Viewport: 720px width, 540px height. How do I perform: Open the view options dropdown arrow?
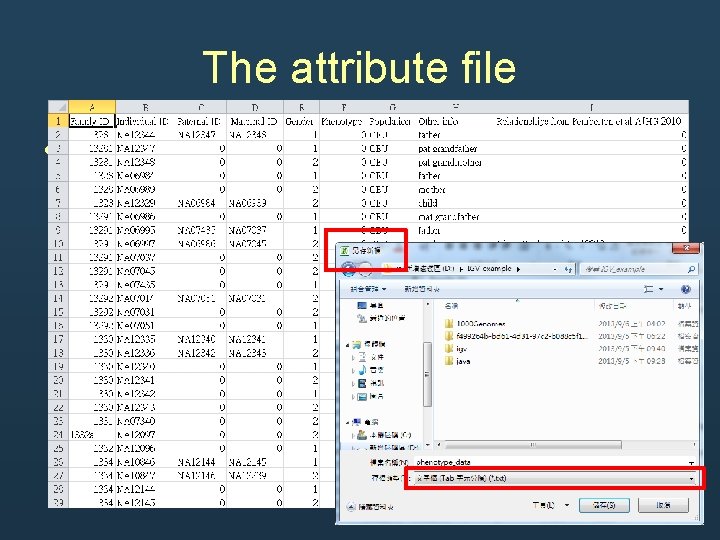661,289
